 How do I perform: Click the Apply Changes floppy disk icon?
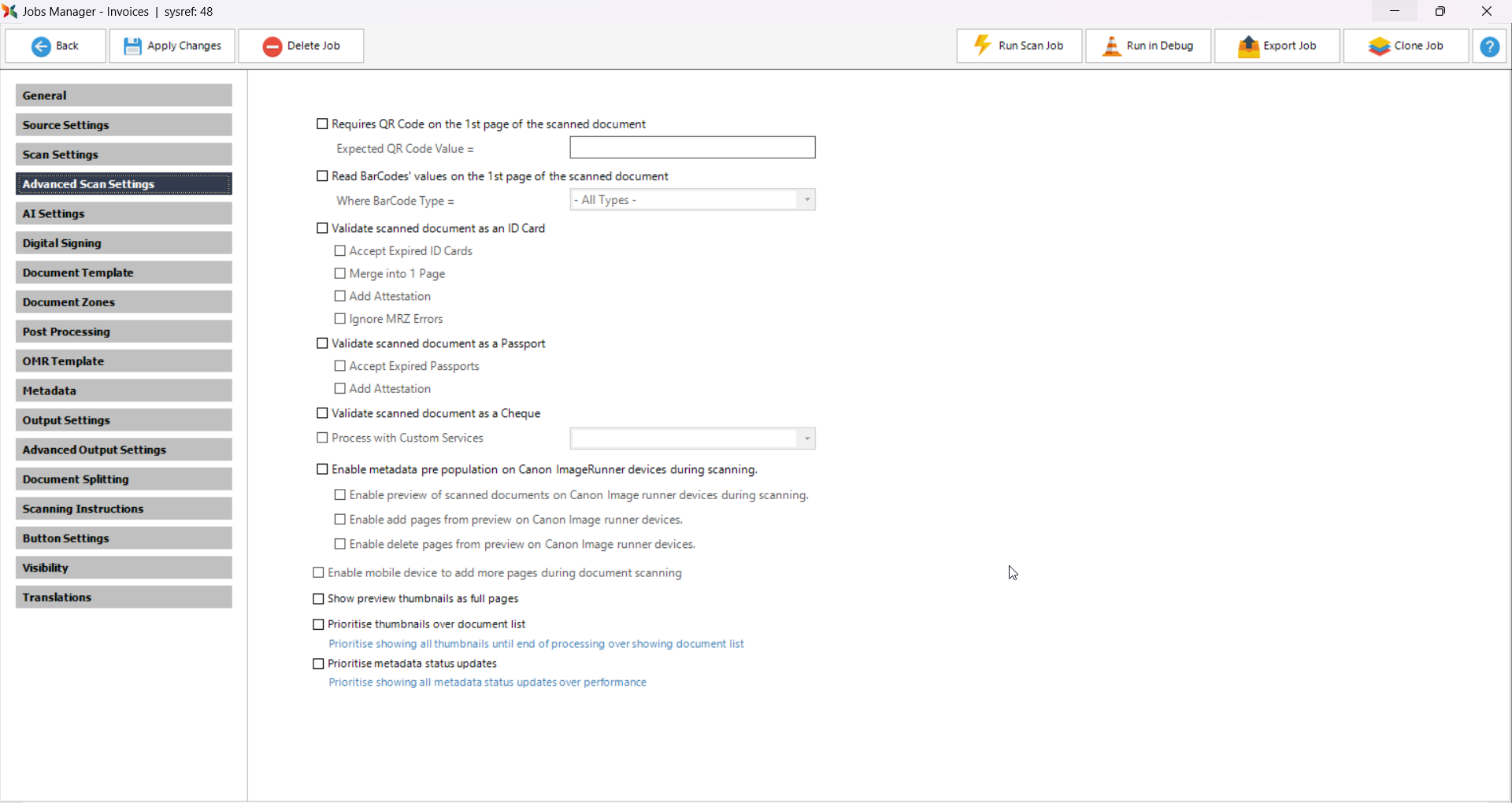coord(132,46)
